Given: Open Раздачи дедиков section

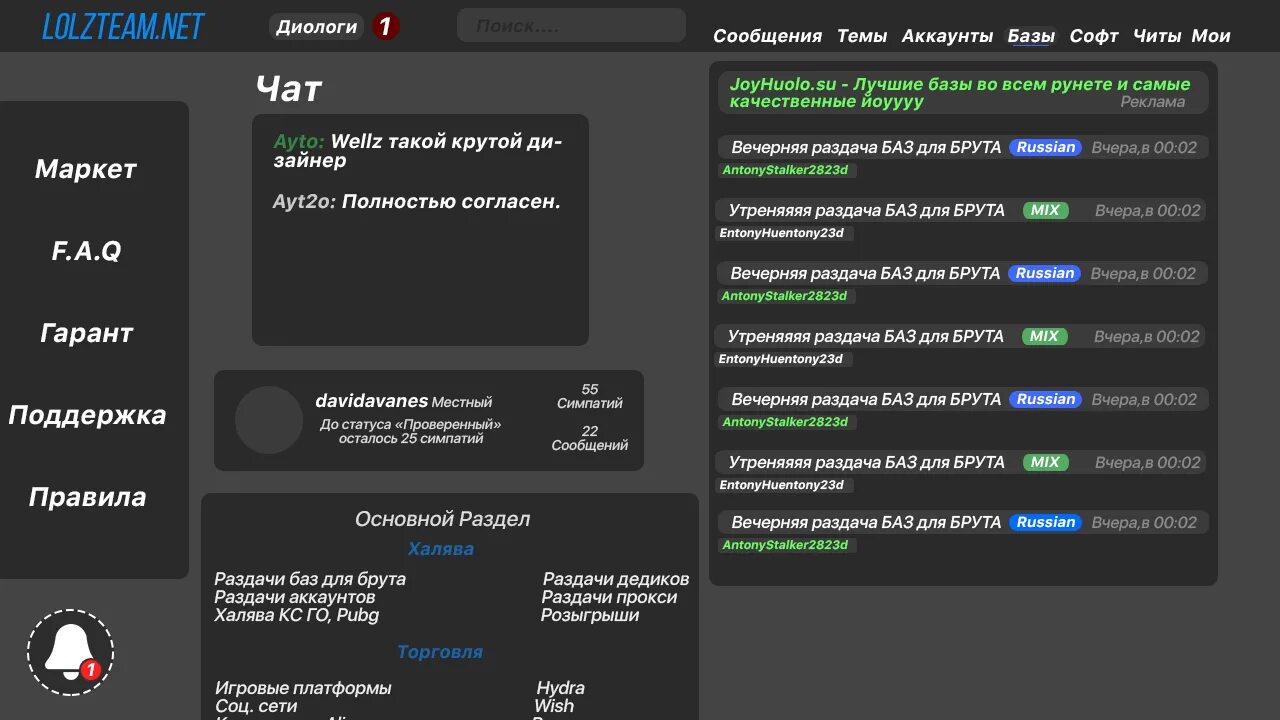Looking at the screenshot, I should pos(616,579).
